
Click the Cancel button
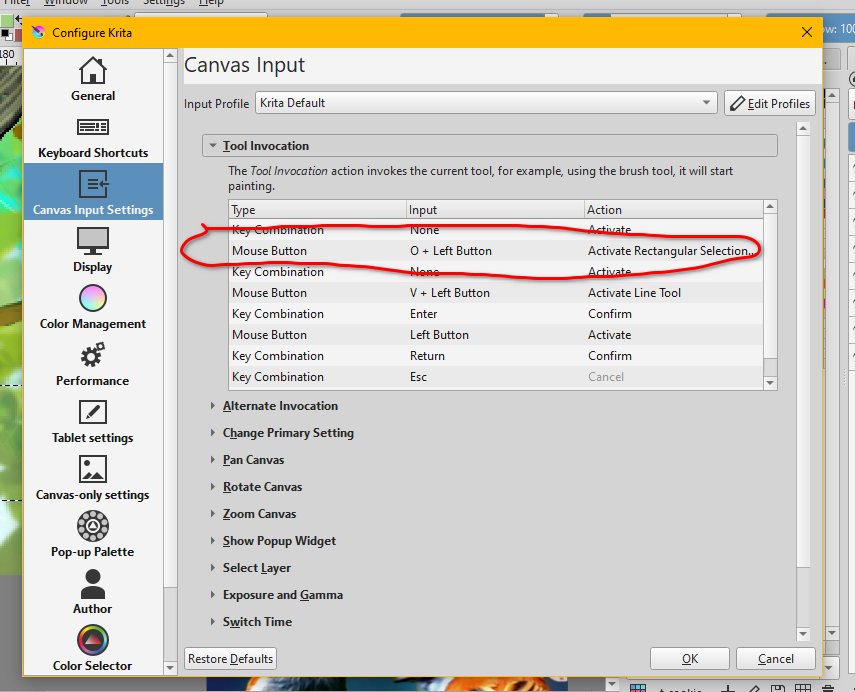point(775,659)
